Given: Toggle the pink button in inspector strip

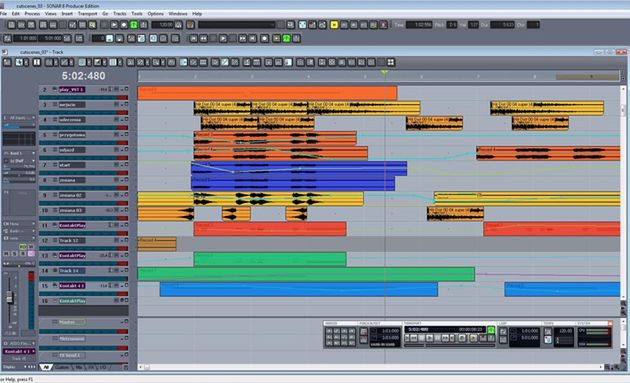Looking at the screenshot, I should click(x=31, y=254).
